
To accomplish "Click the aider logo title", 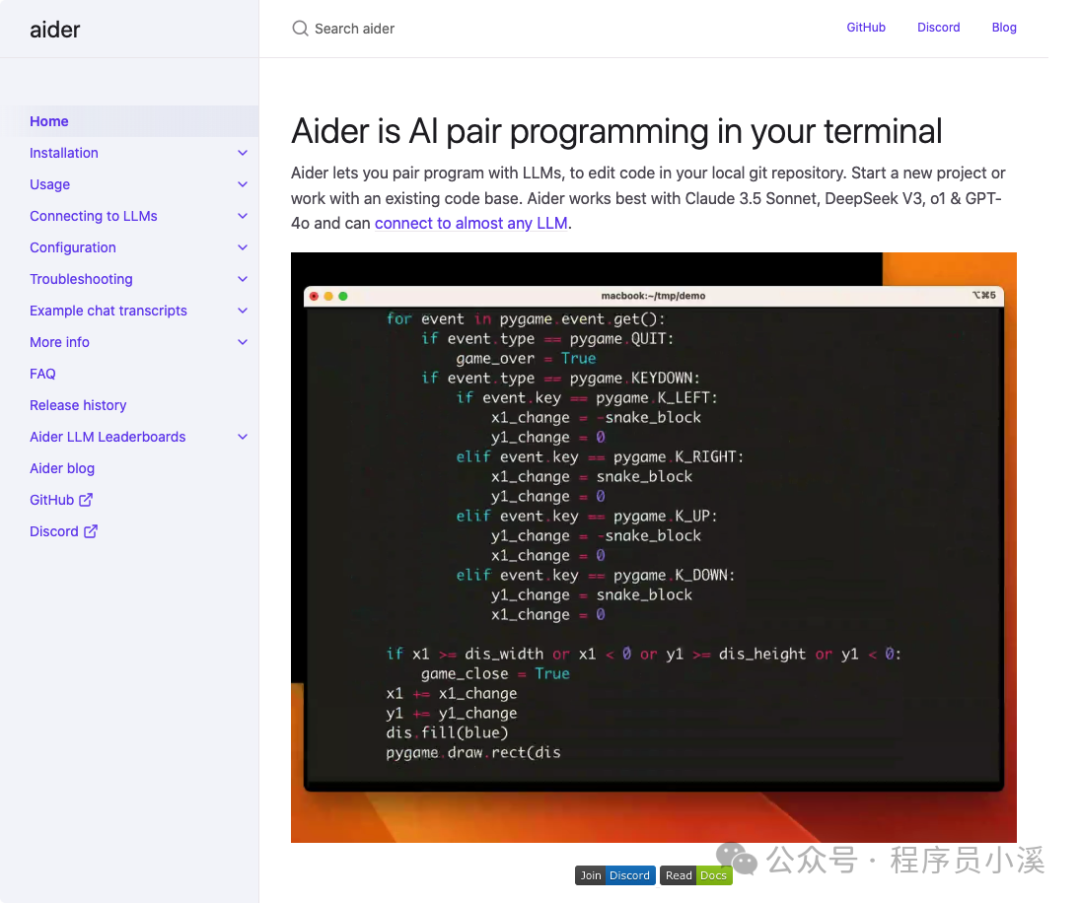I will click(x=55, y=30).
